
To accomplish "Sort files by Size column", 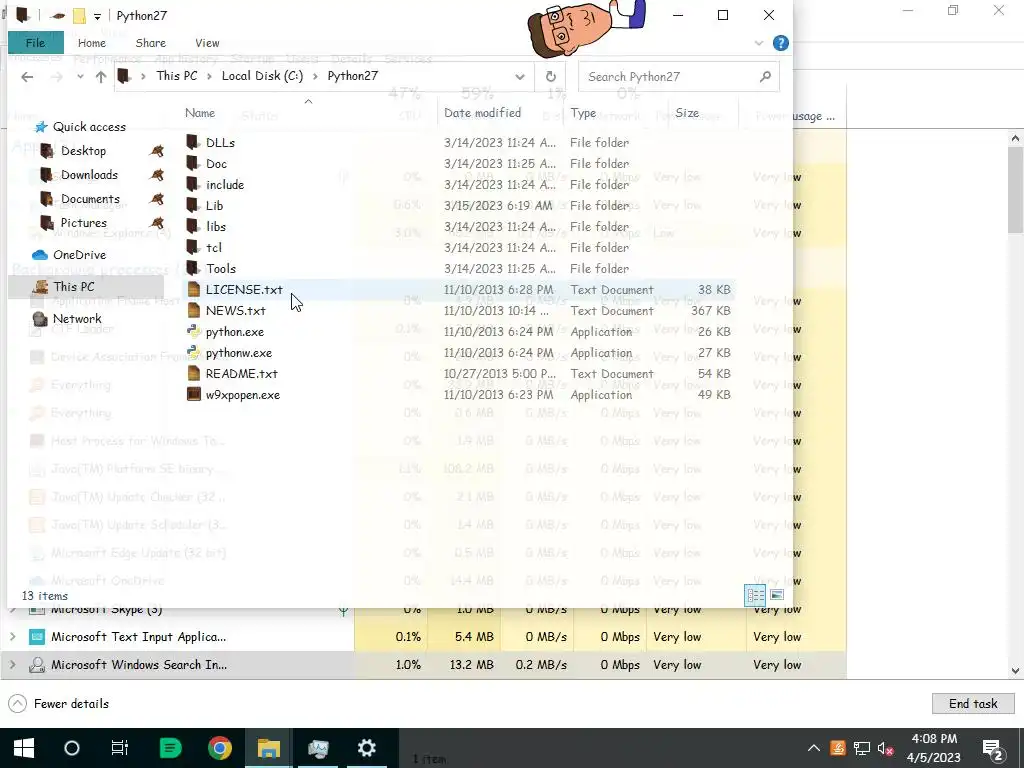I will (x=686, y=113).
